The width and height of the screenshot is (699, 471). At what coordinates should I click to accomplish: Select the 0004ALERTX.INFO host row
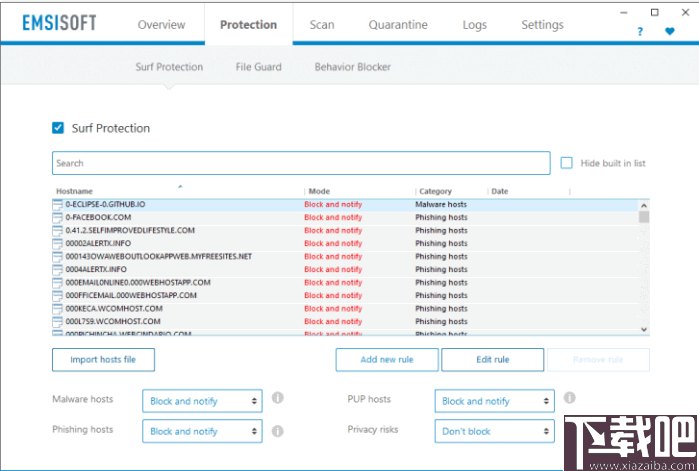[345, 270]
